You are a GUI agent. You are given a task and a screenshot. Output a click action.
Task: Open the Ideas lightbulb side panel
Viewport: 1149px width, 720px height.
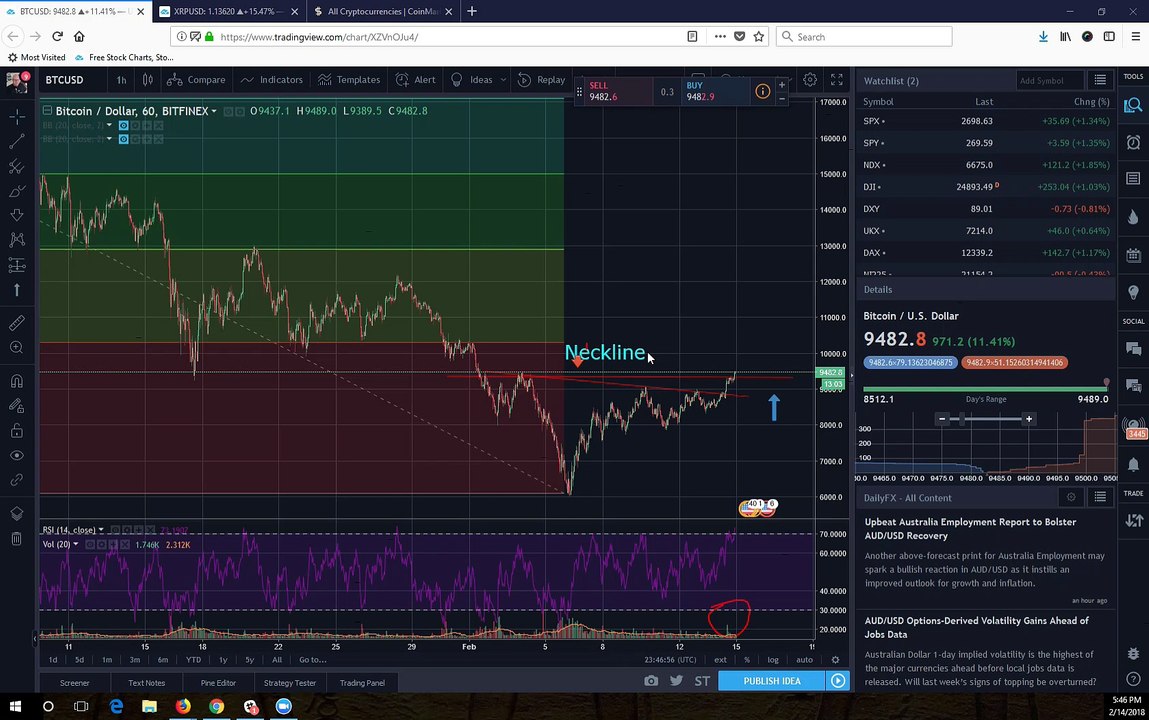coord(1133,292)
